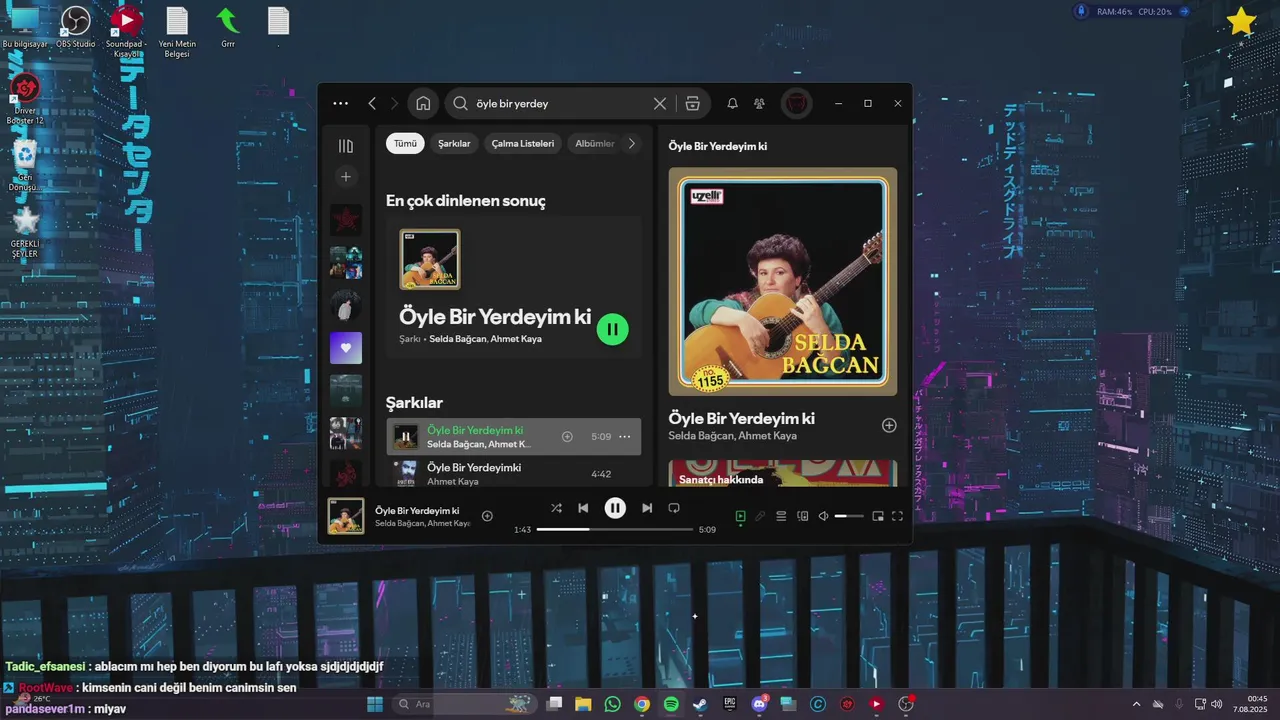
Task: Open the Recycle Bin desktop icon
Action: [x=25, y=165]
